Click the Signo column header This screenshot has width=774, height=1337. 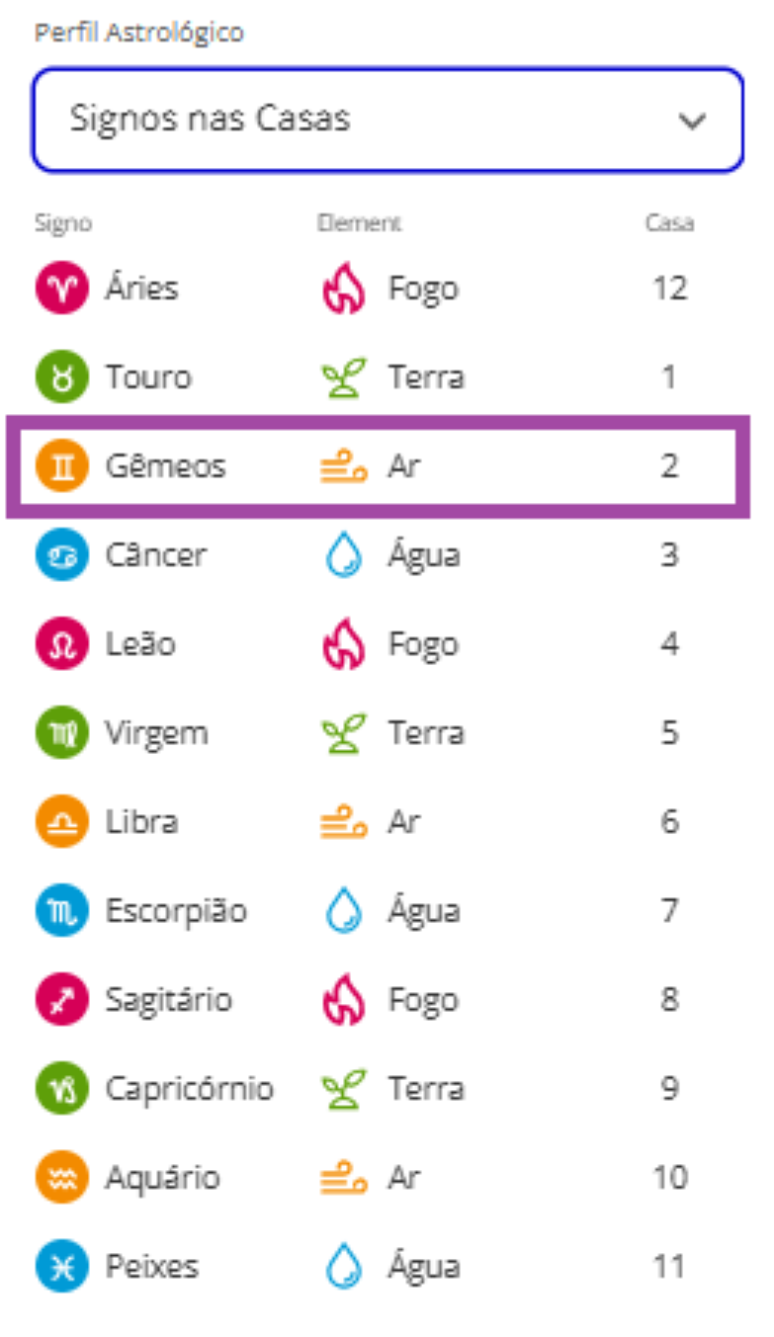[63, 223]
